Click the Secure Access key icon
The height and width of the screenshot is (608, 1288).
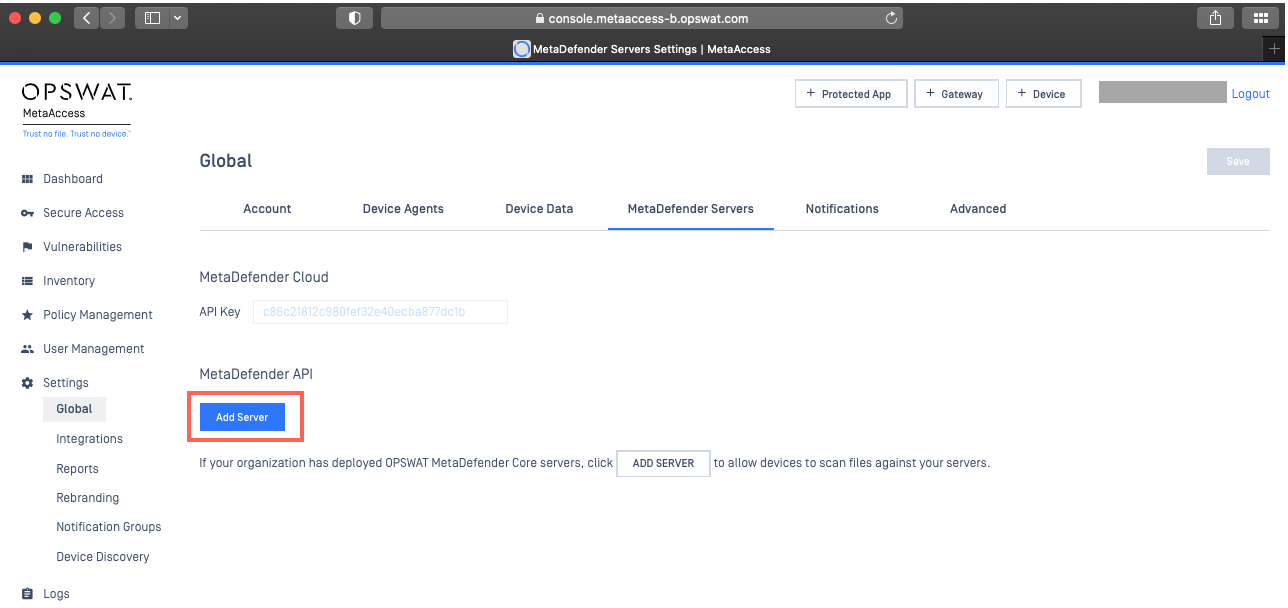[x=28, y=213]
